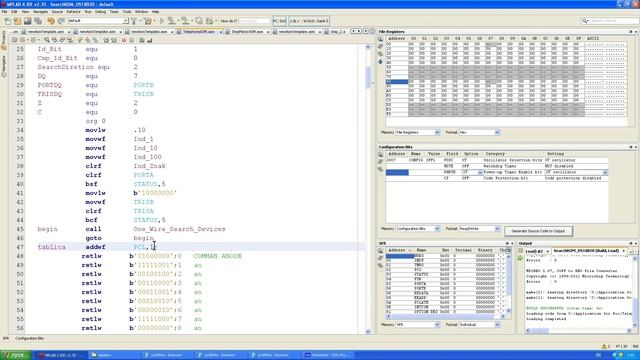Click Generate Source Code to Output button

pos(538,231)
